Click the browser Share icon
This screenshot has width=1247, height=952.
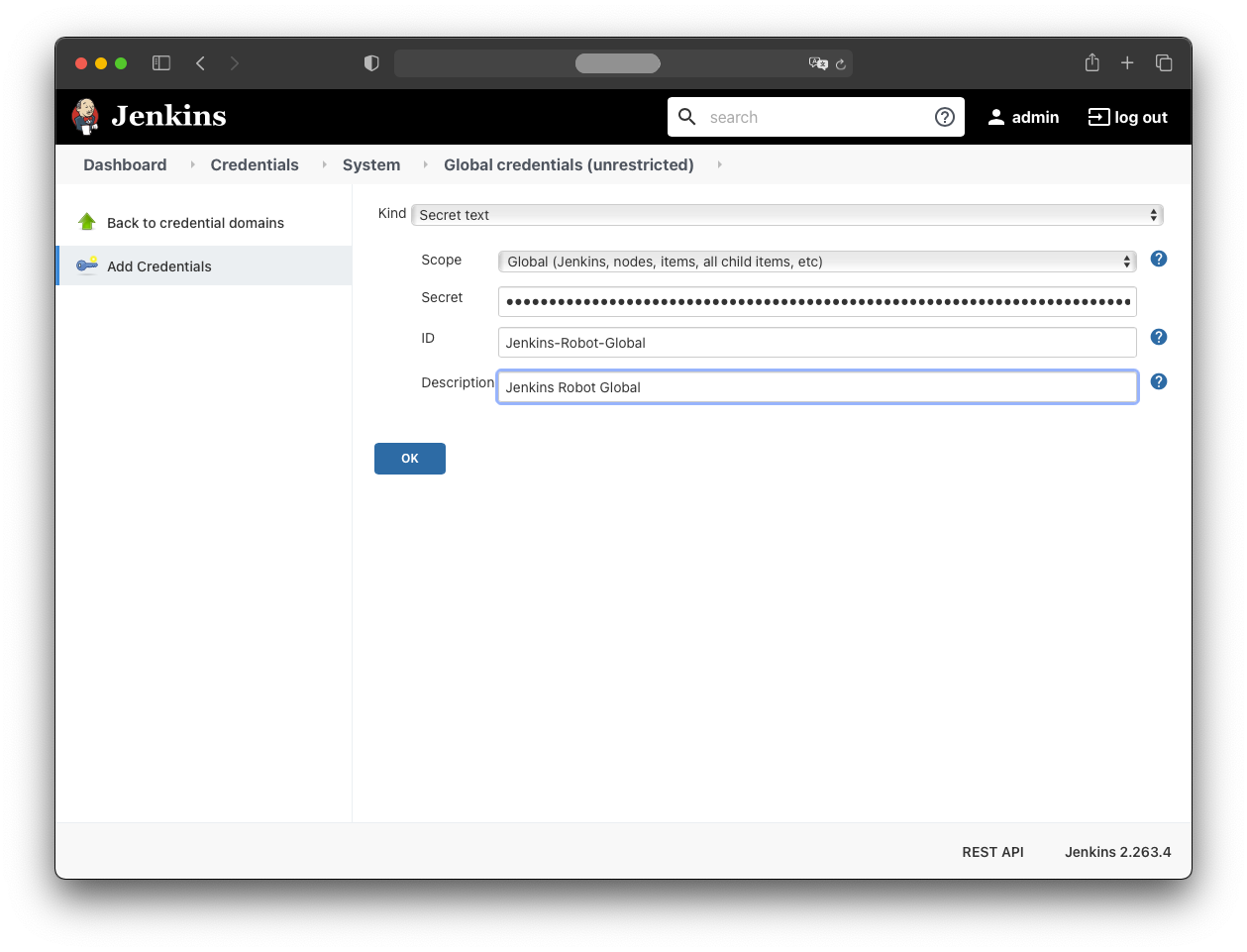1091,63
